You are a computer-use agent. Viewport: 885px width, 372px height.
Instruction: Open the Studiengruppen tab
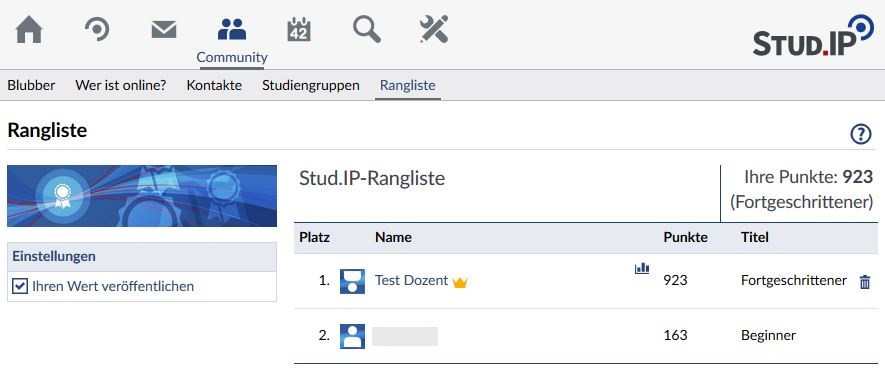pos(310,85)
